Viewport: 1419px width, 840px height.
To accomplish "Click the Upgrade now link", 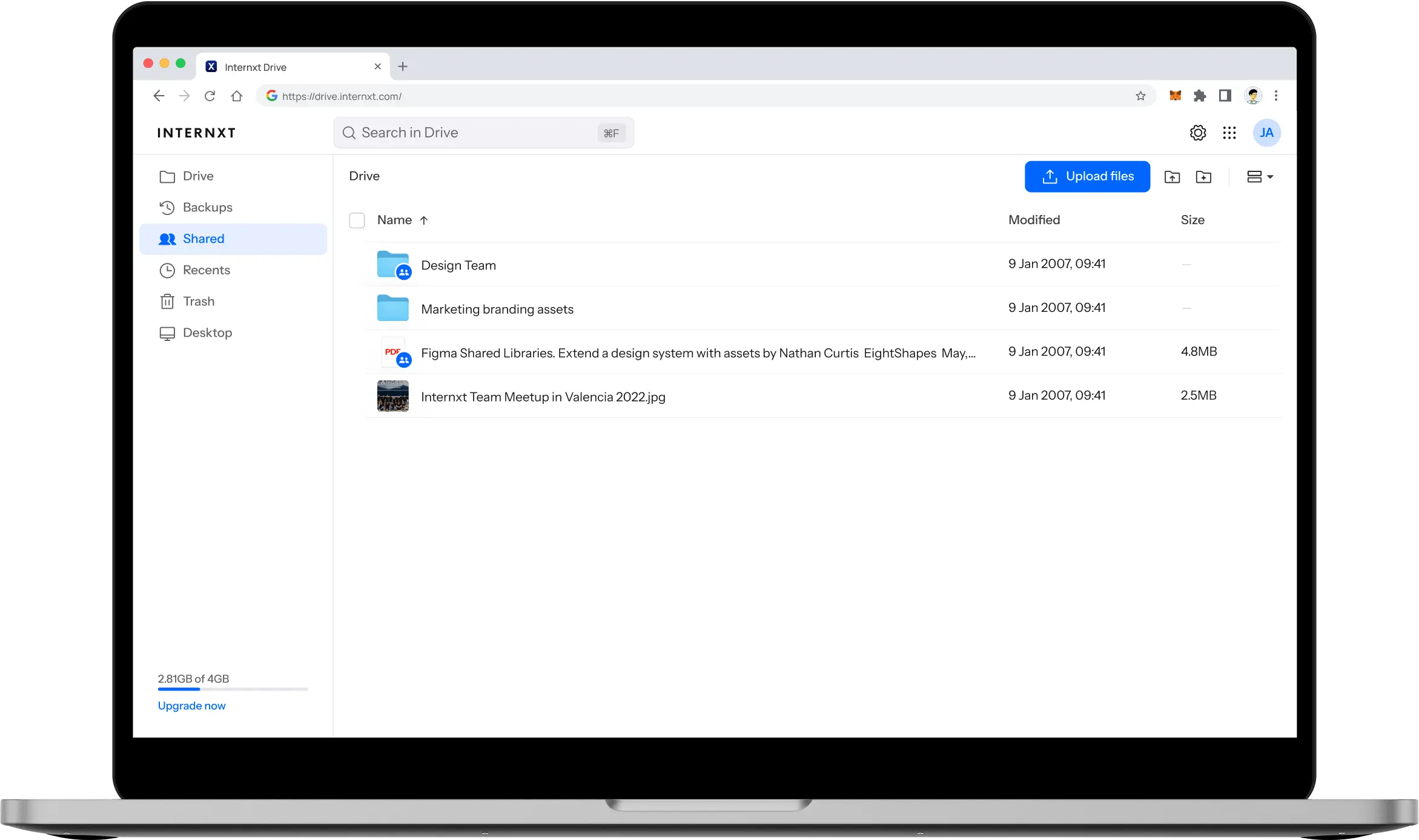I will coord(191,706).
